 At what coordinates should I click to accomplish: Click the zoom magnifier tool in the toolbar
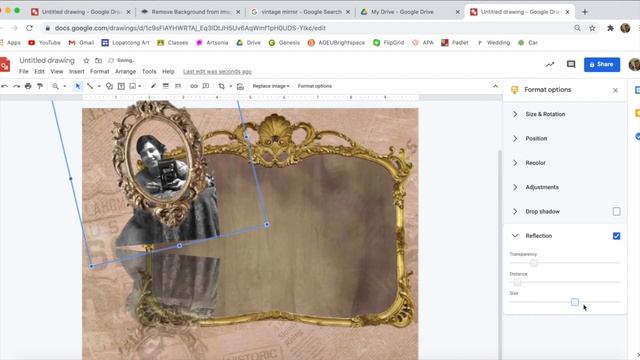tap(55, 86)
